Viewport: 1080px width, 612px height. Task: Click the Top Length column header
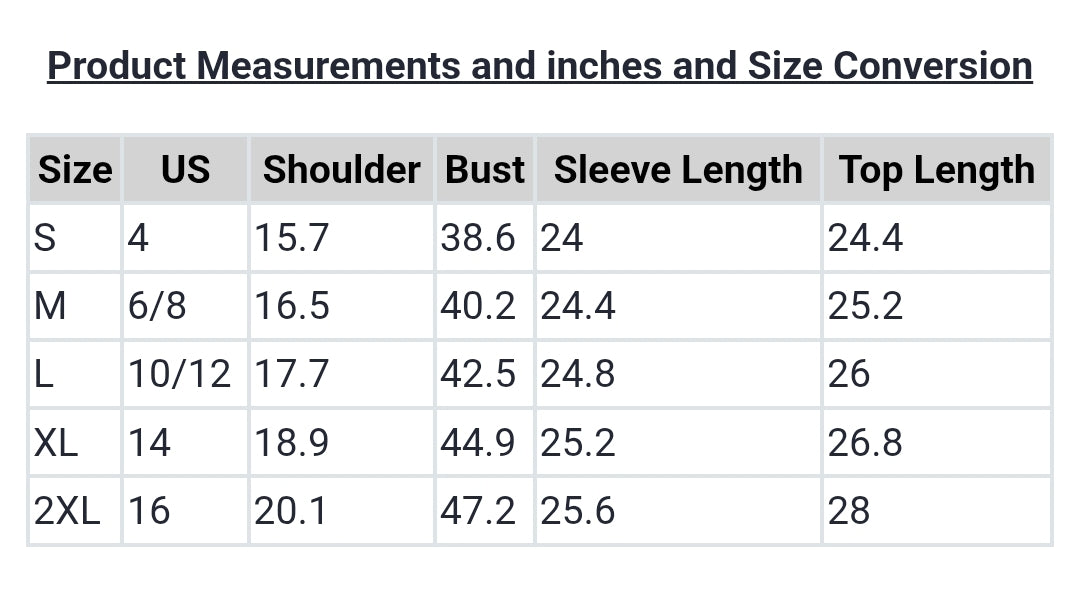point(936,170)
